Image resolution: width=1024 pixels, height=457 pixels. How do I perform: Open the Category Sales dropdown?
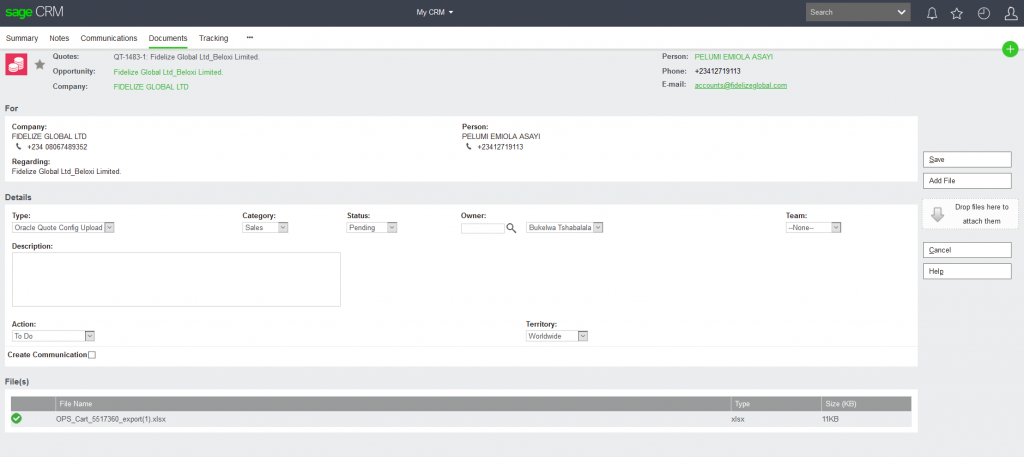click(265, 228)
